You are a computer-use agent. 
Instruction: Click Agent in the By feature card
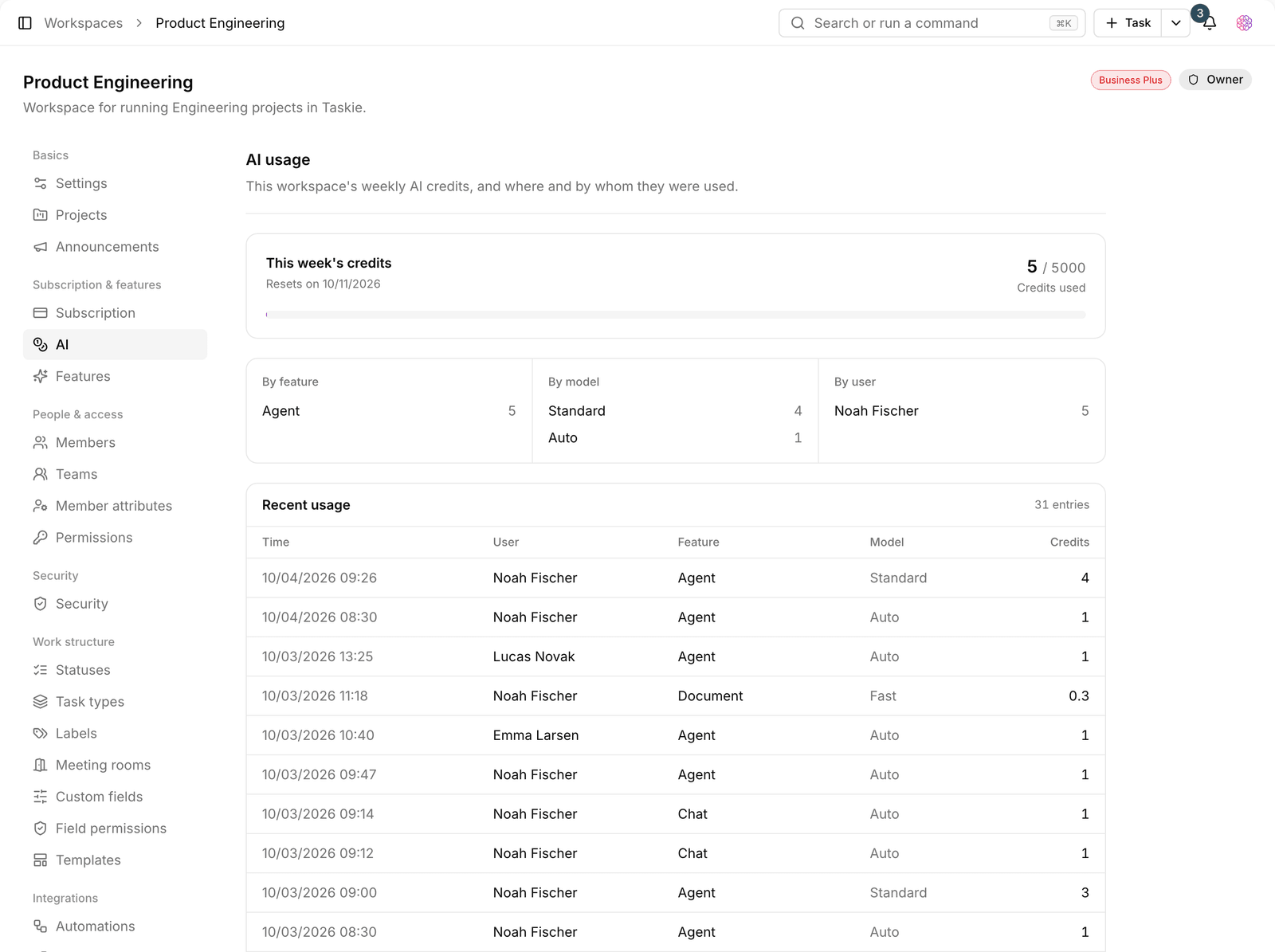tap(280, 411)
